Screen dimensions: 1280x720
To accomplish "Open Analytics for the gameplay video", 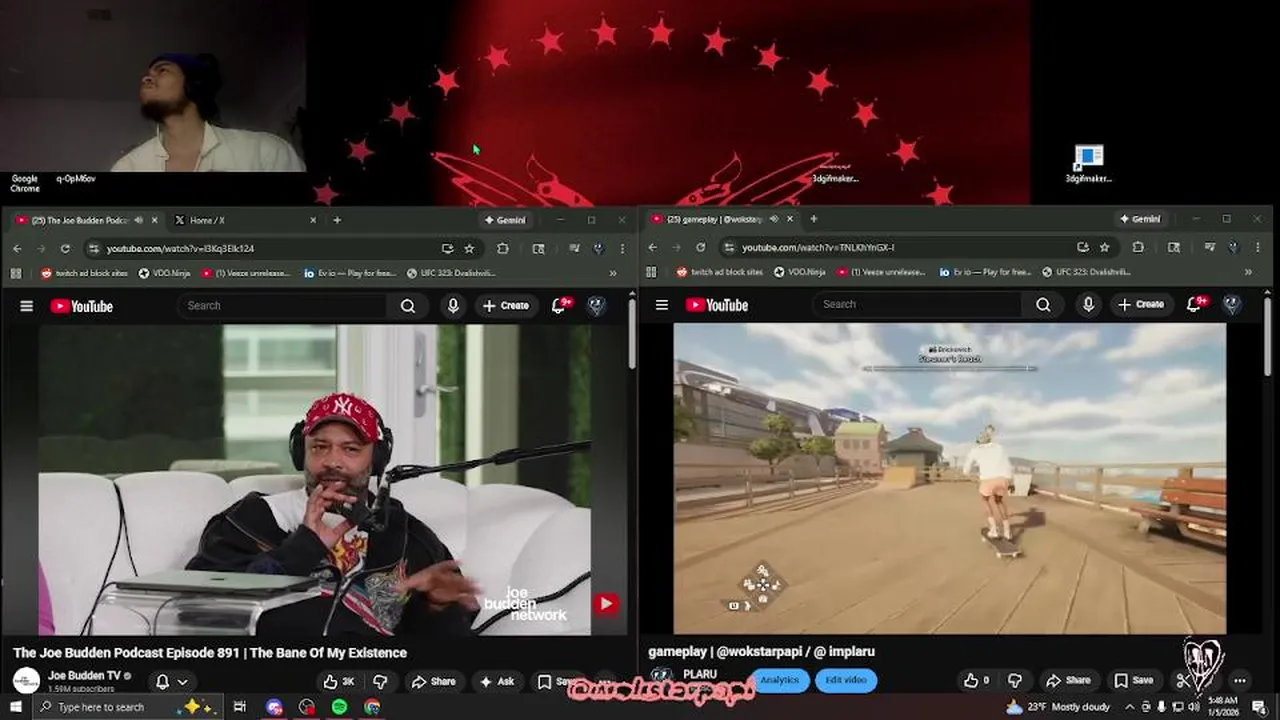I will [780, 680].
